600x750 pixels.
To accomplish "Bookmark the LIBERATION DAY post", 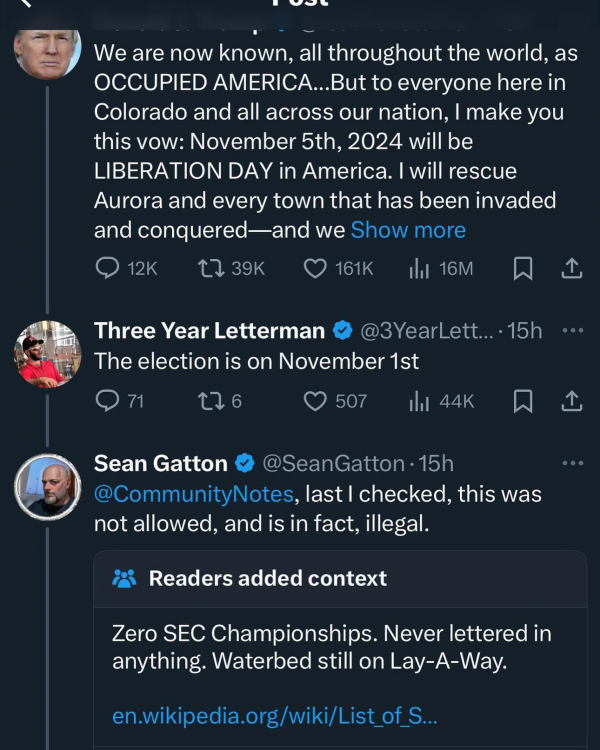I will coord(522,268).
